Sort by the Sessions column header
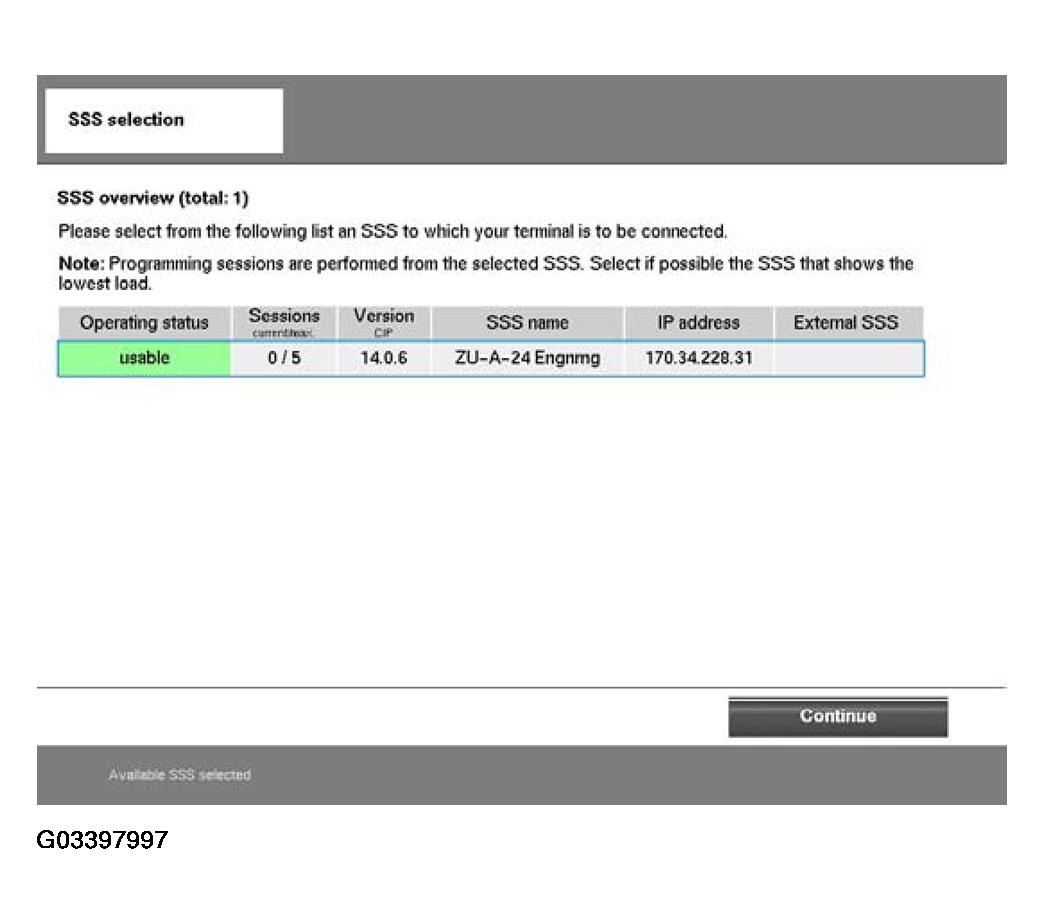The height and width of the screenshot is (924, 1045). click(x=284, y=321)
